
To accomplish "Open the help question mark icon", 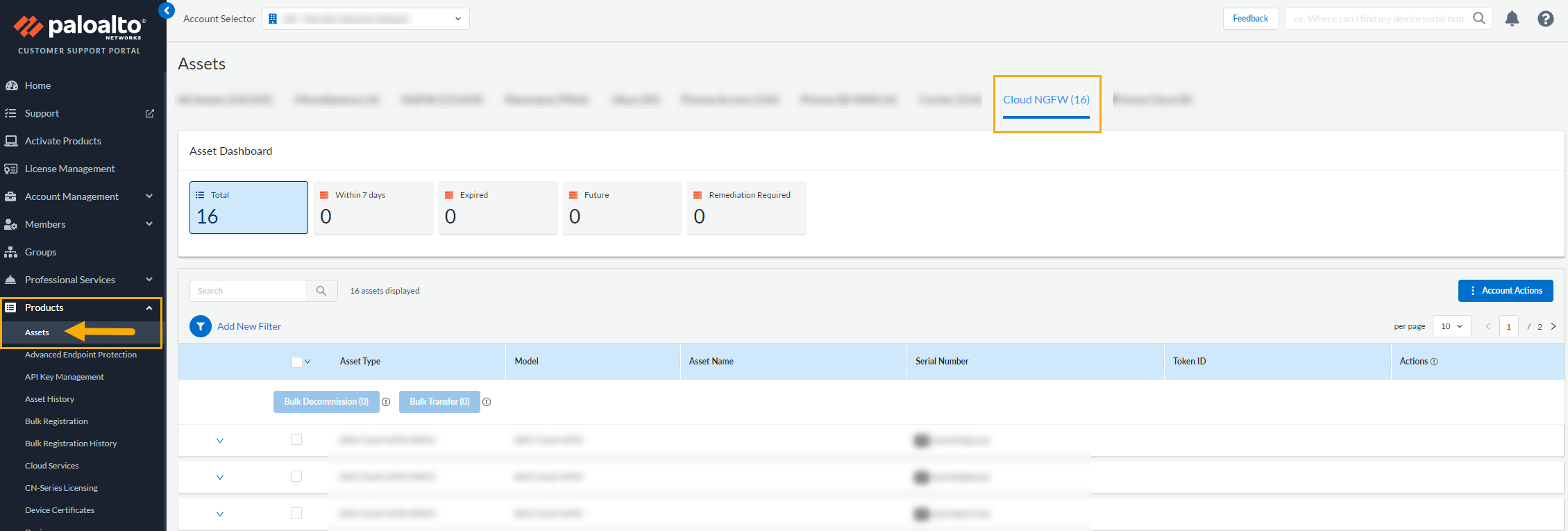I will pos(1545,19).
